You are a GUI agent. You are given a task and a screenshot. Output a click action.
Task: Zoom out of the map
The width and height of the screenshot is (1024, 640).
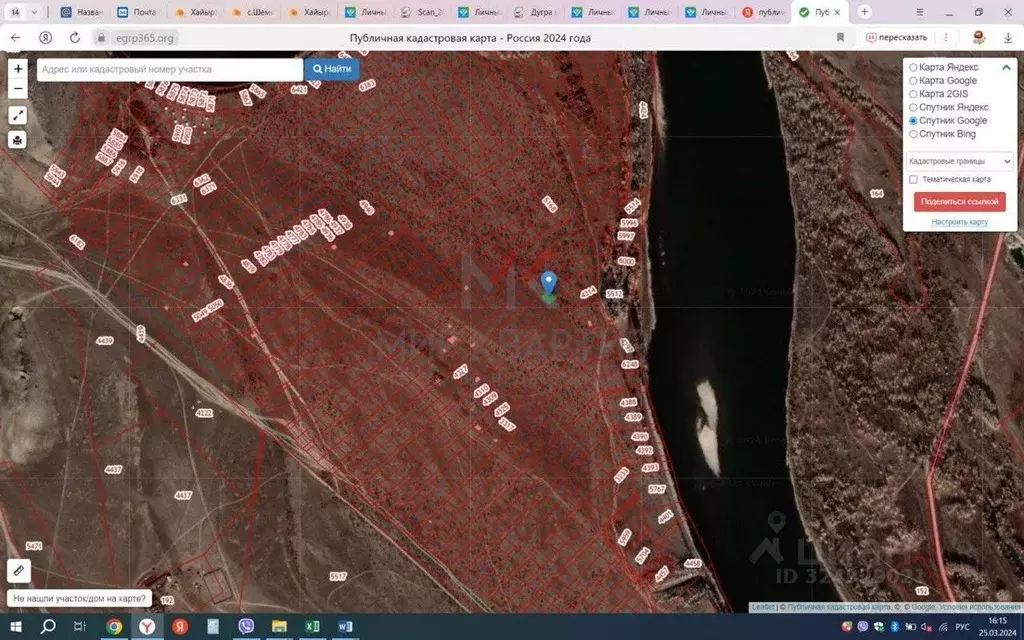tap(18, 89)
